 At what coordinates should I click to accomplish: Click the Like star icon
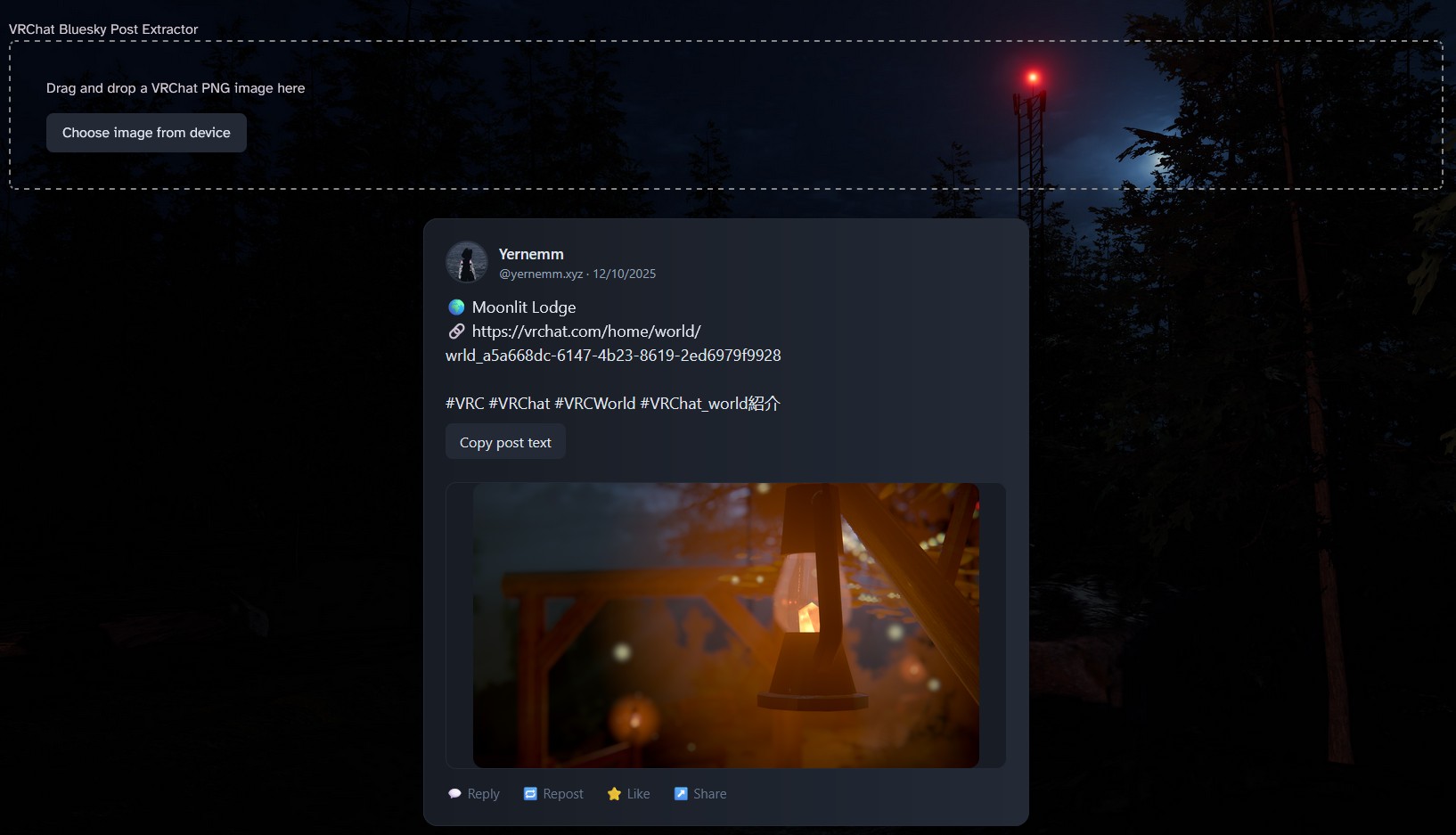point(614,794)
